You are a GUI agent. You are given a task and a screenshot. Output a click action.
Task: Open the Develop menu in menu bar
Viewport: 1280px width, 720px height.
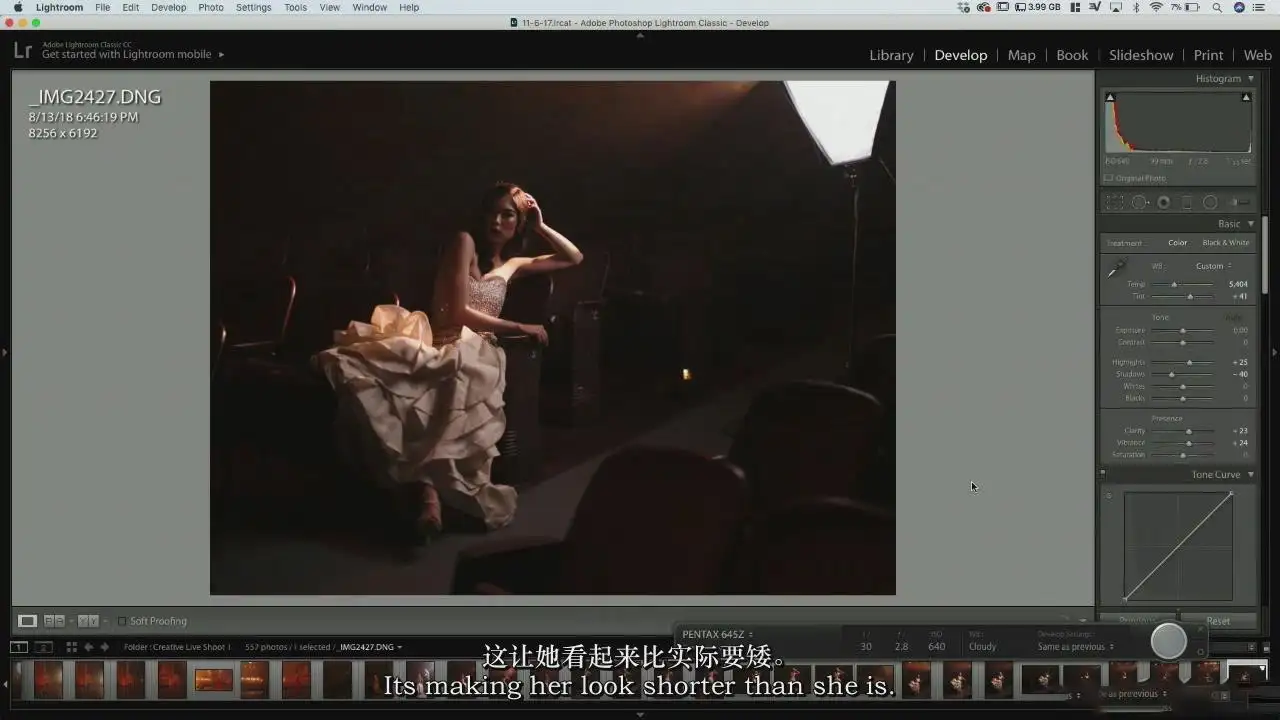pos(168,7)
